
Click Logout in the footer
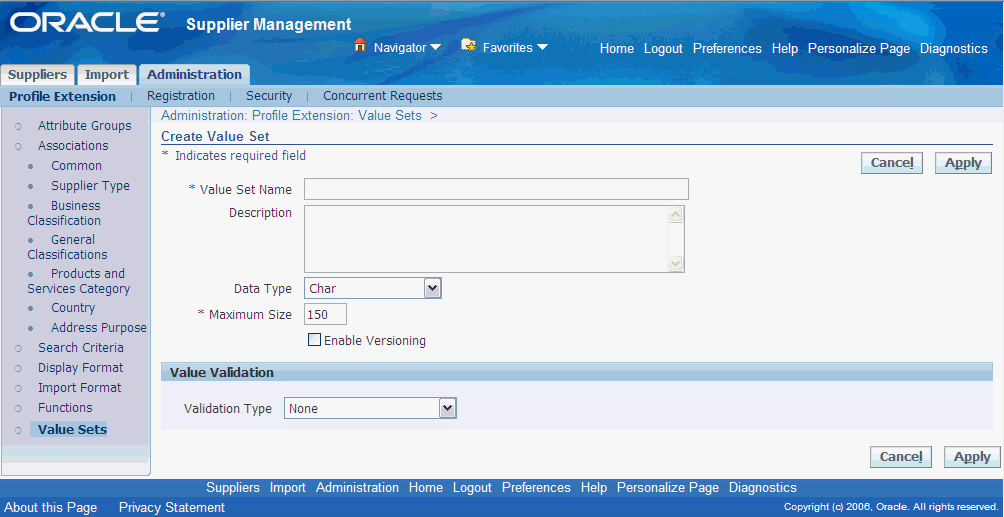472,488
